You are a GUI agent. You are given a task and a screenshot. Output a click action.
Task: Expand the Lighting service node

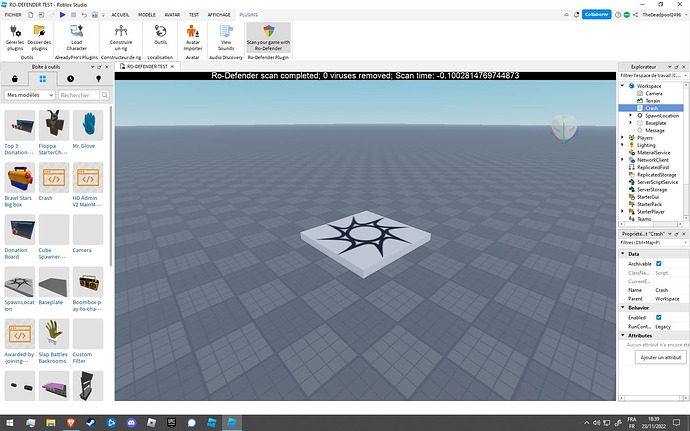(x=622, y=145)
